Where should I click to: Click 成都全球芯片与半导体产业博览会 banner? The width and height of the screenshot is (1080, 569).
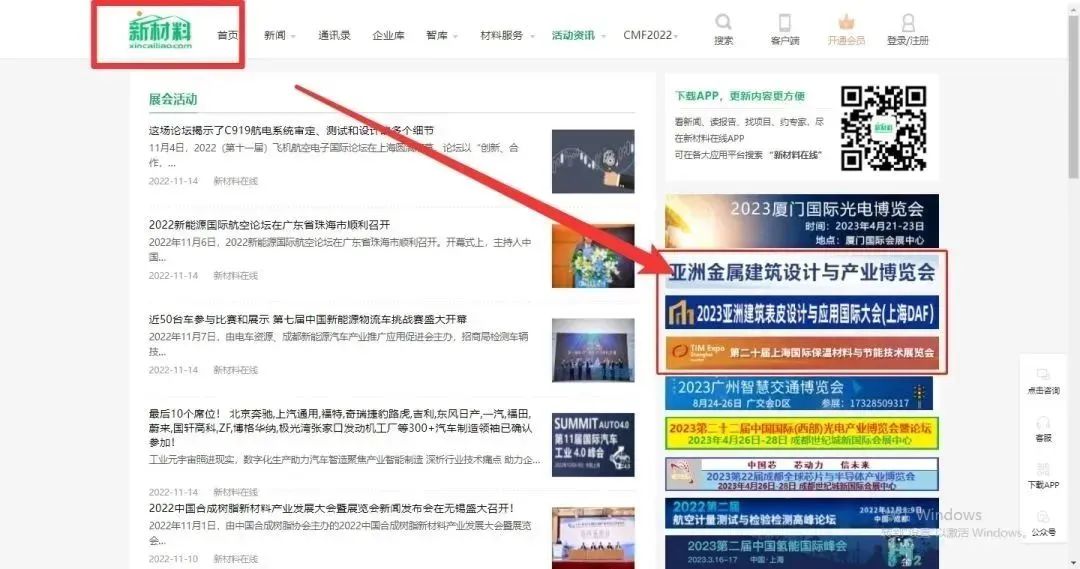[802, 475]
